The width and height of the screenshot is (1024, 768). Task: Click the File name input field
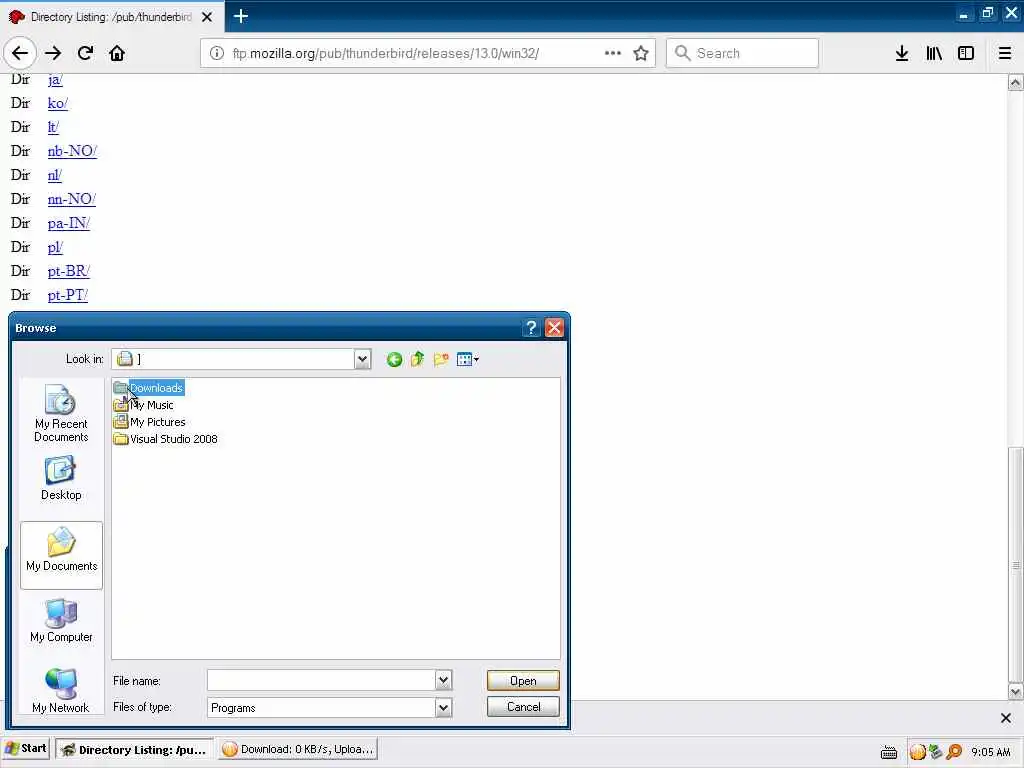[x=321, y=680]
